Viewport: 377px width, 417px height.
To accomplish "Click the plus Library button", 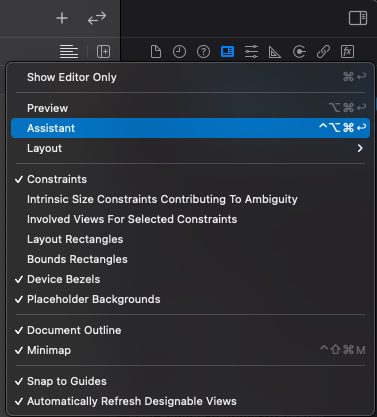I will [x=62, y=18].
